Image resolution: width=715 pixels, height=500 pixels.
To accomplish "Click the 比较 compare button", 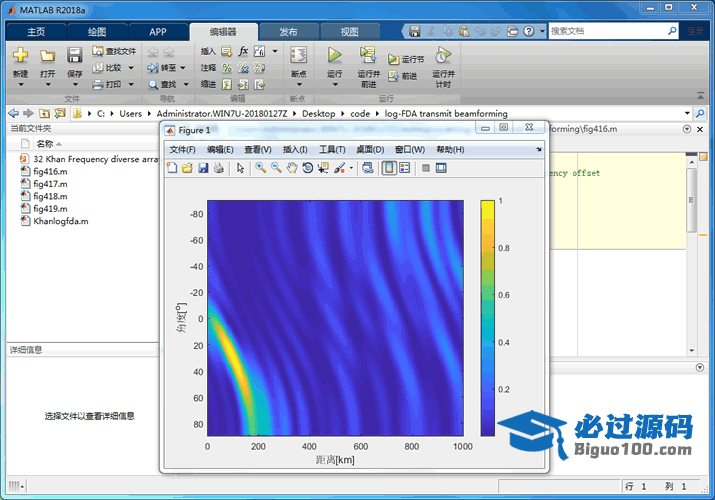I will coord(107,68).
